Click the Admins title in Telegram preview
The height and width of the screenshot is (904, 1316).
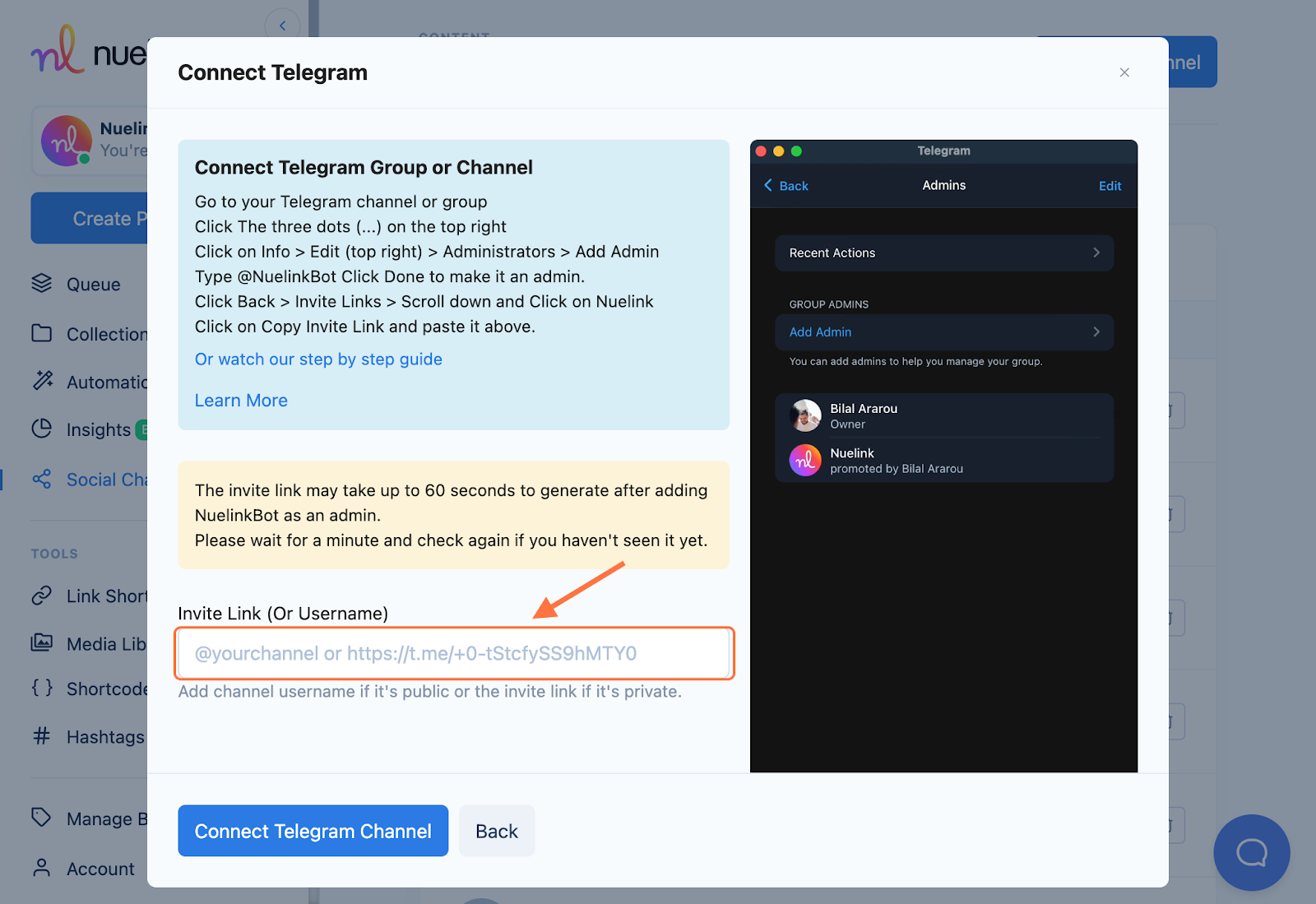pyautogui.click(x=944, y=185)
